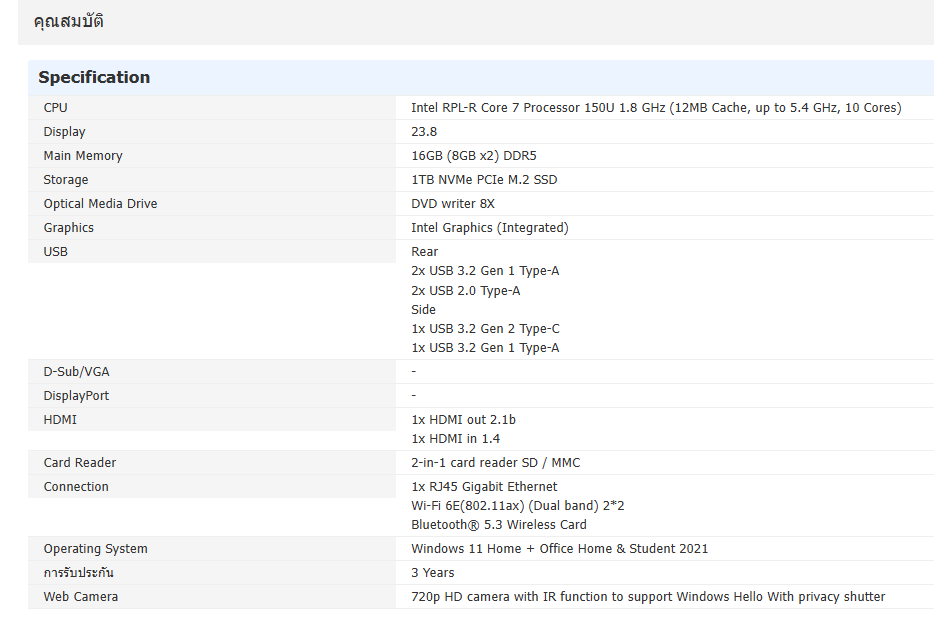
Task: Click the Bluetooth 5.3 Wireless Card line
Action: click(499, 525)
